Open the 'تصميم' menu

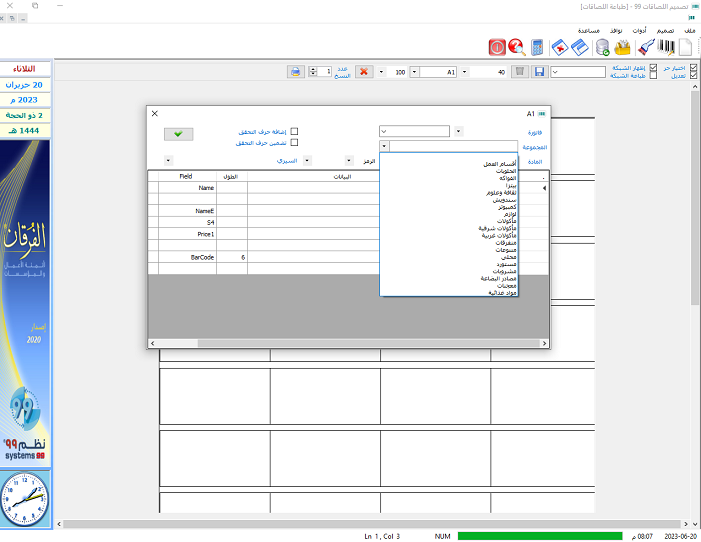pyautogui.click(x=666, y=30)
